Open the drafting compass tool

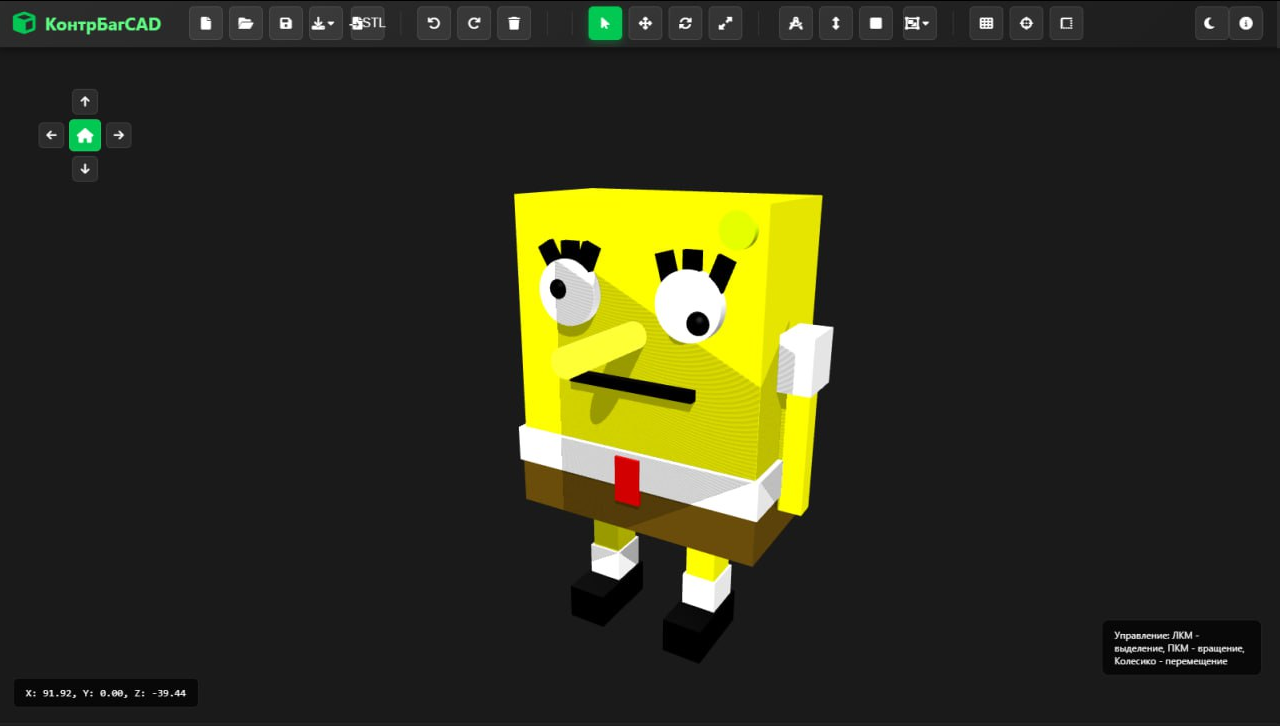(796, 23)
